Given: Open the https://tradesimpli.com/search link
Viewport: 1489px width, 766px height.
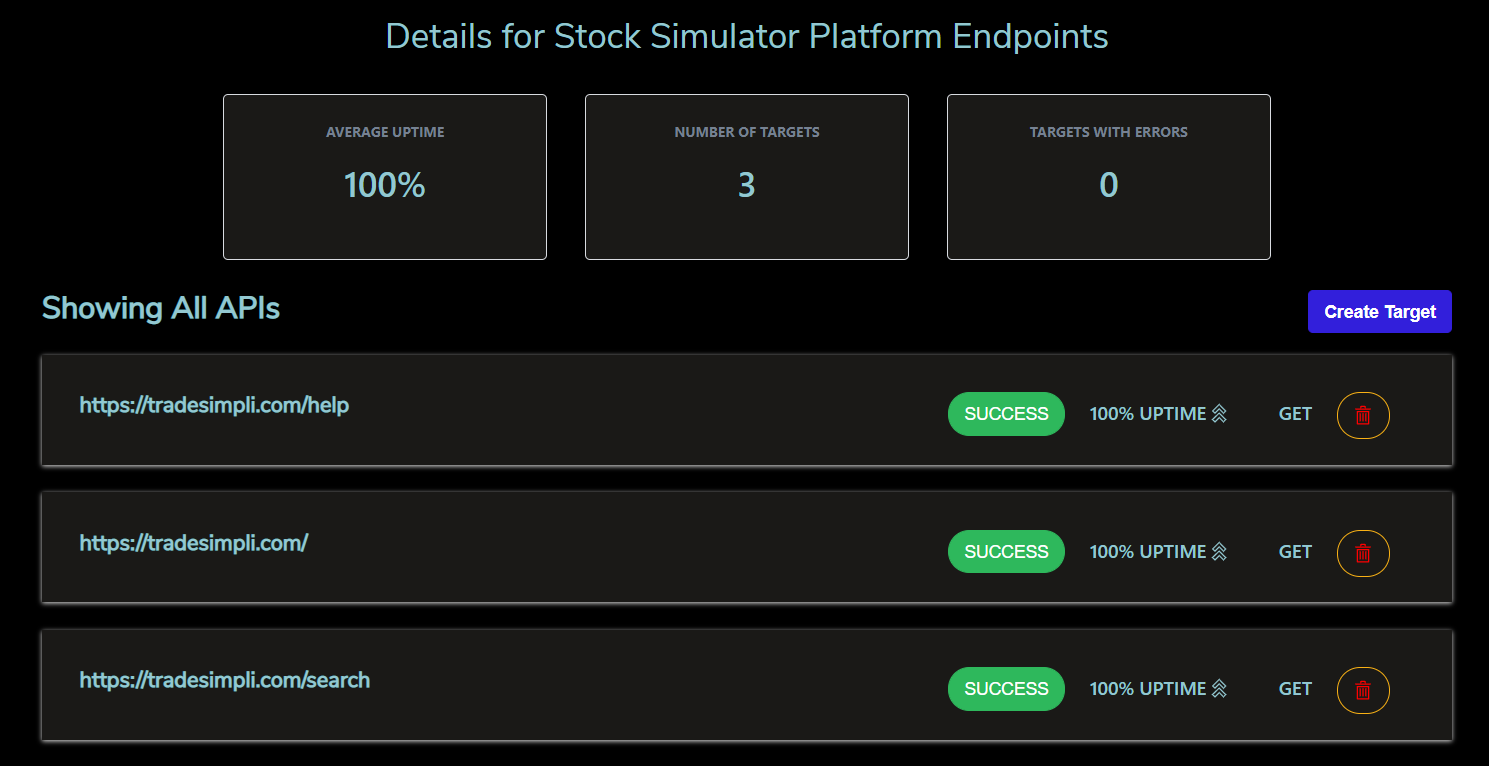Looking at the screenshot, I should (x=225, y=680).
